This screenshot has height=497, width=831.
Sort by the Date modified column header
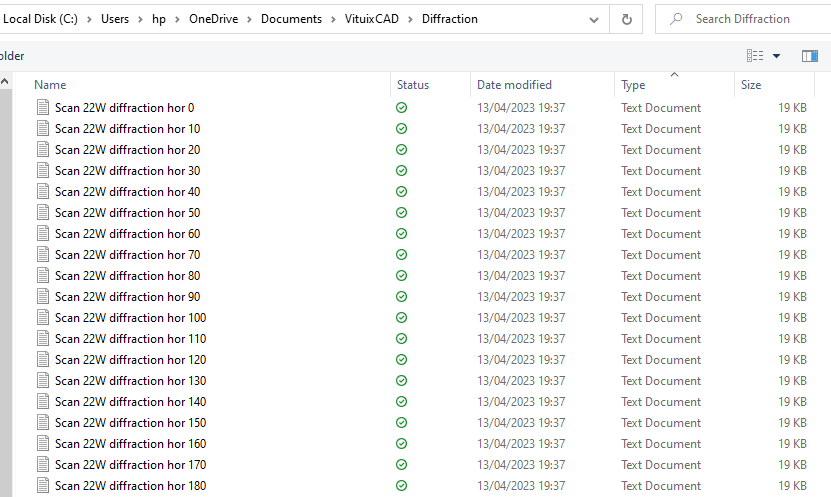514,85
